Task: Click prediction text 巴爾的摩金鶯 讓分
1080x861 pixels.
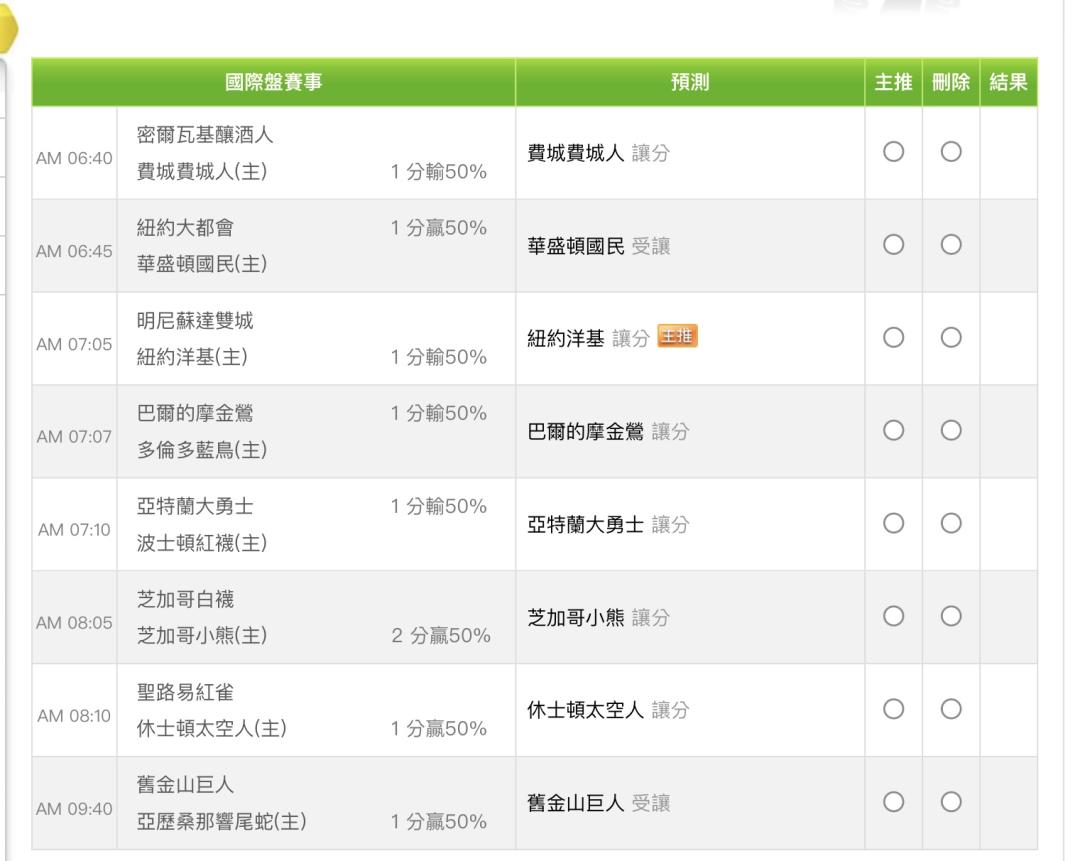Action: (x=608, y=432)
